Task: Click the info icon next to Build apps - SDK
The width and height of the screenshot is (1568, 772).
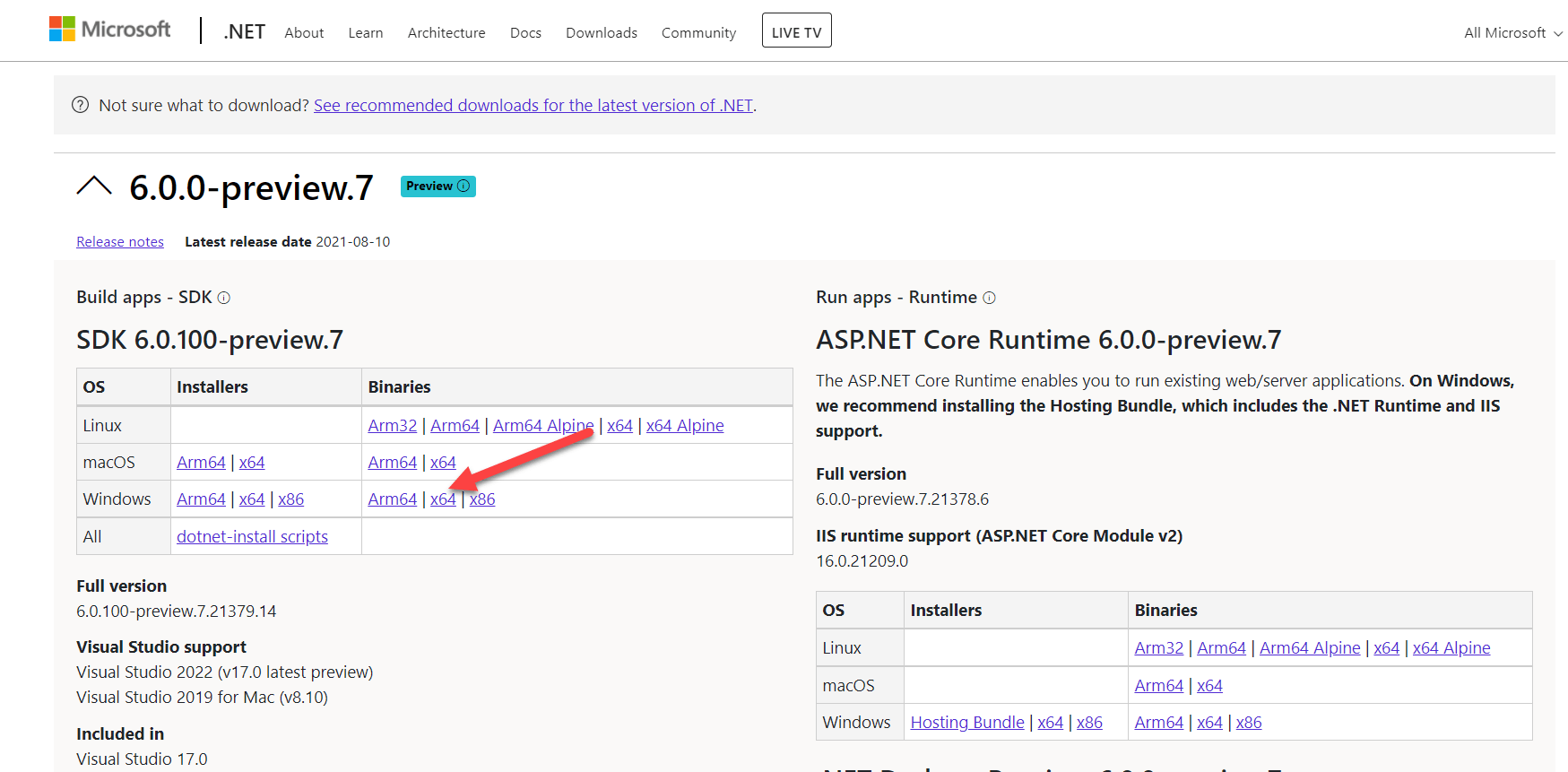Action: pyautogui.click(x=224, y=298)
